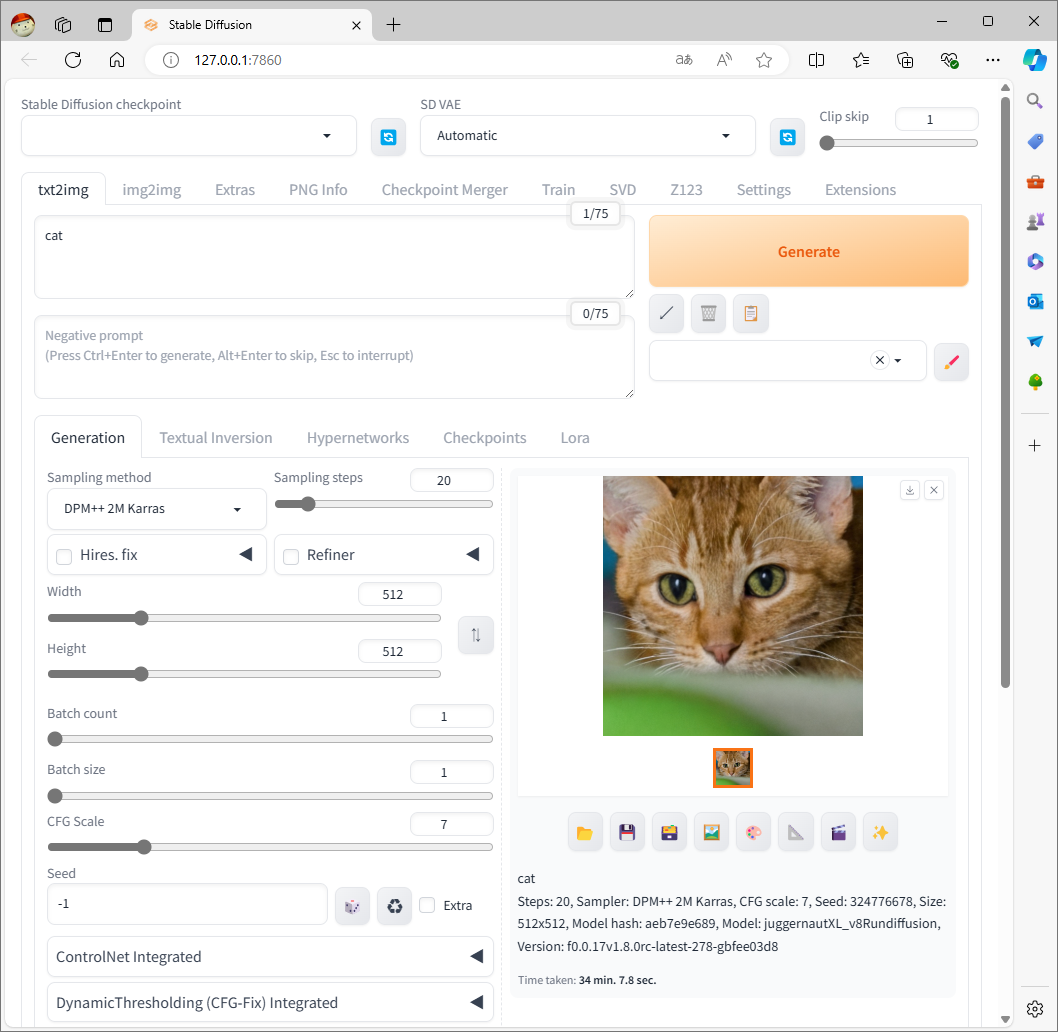1058x1032 pixels.
Task: Switch to the Lora sub-tab
Action: pos(575,438)
